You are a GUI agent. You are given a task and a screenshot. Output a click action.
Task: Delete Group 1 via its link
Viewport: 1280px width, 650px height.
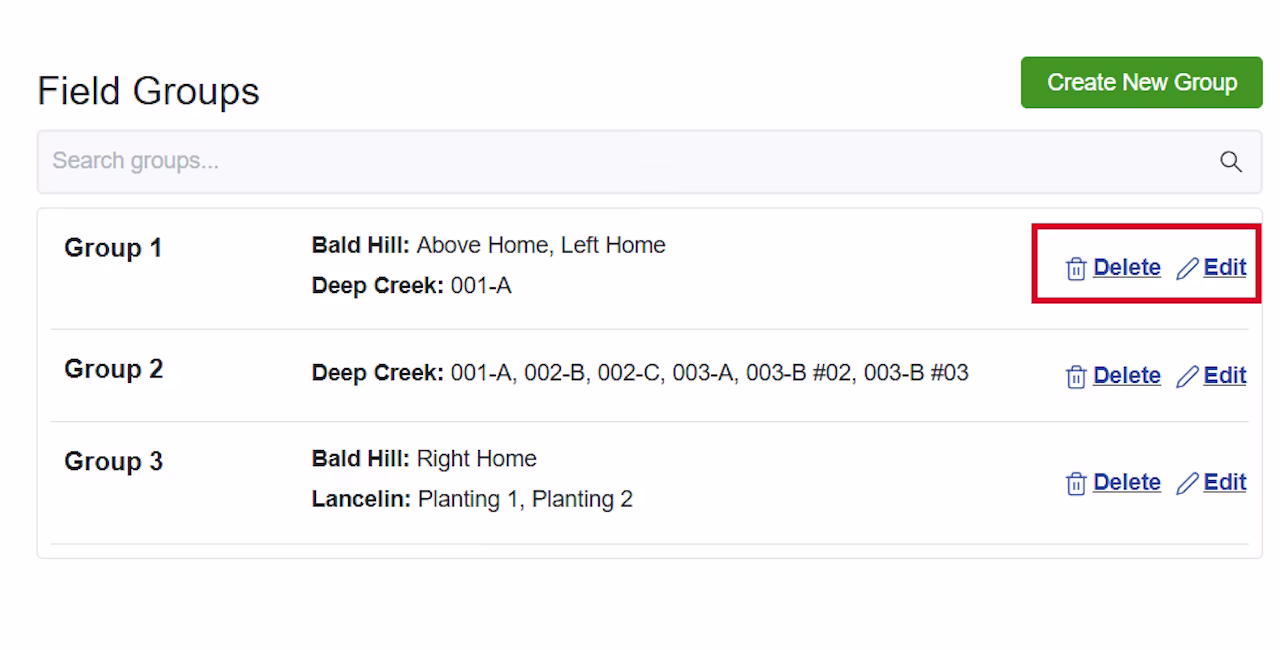tap(1127, 267)
